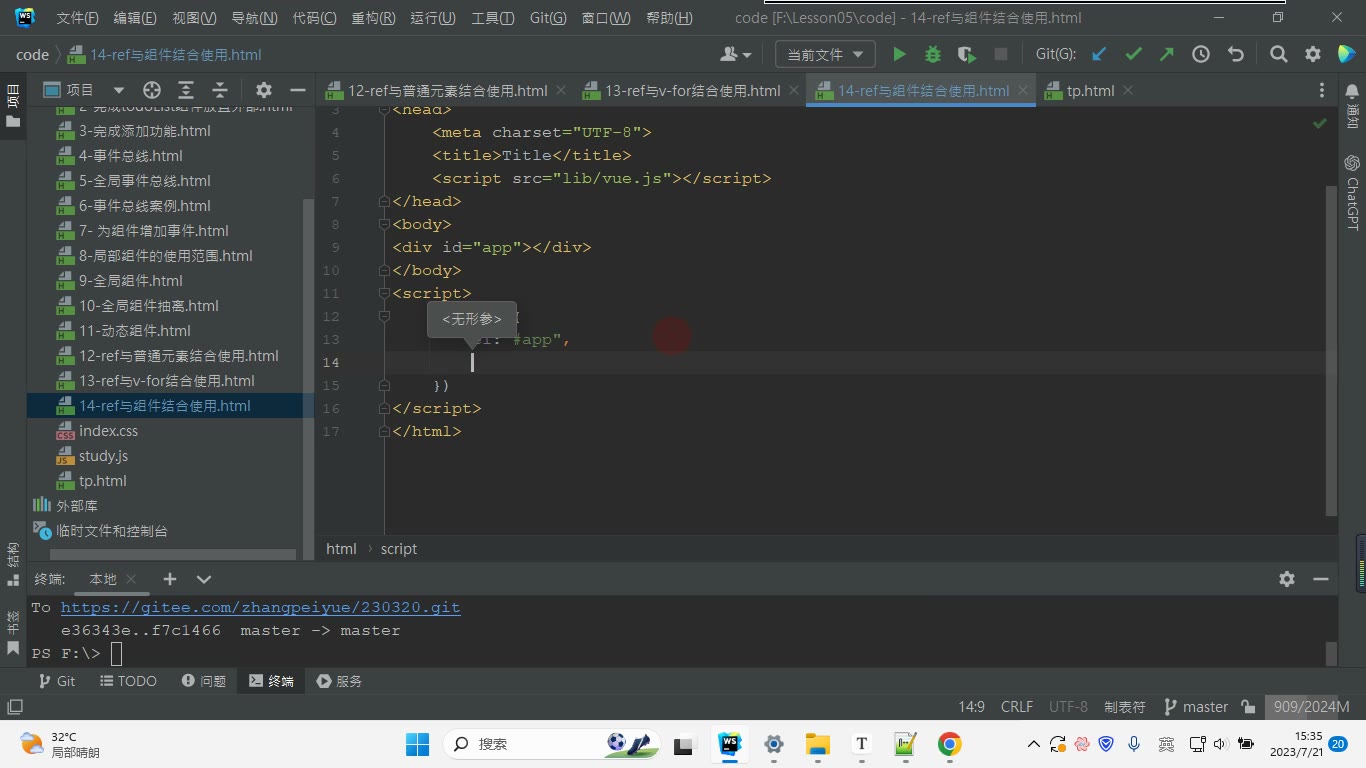Viewport: 1366px width, 768px height.
Task: Add a new terminal tab
Action: tap(170, 579)
